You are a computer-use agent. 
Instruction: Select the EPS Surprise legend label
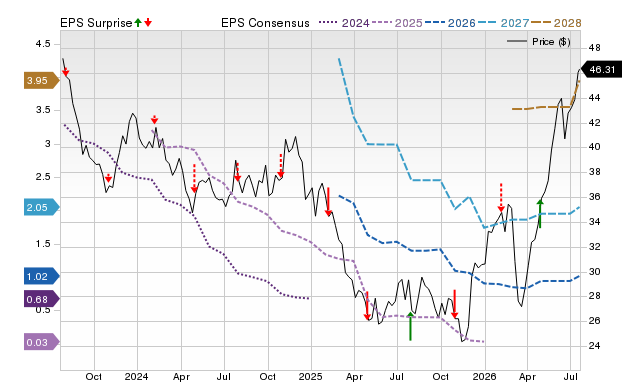[96, 23]
